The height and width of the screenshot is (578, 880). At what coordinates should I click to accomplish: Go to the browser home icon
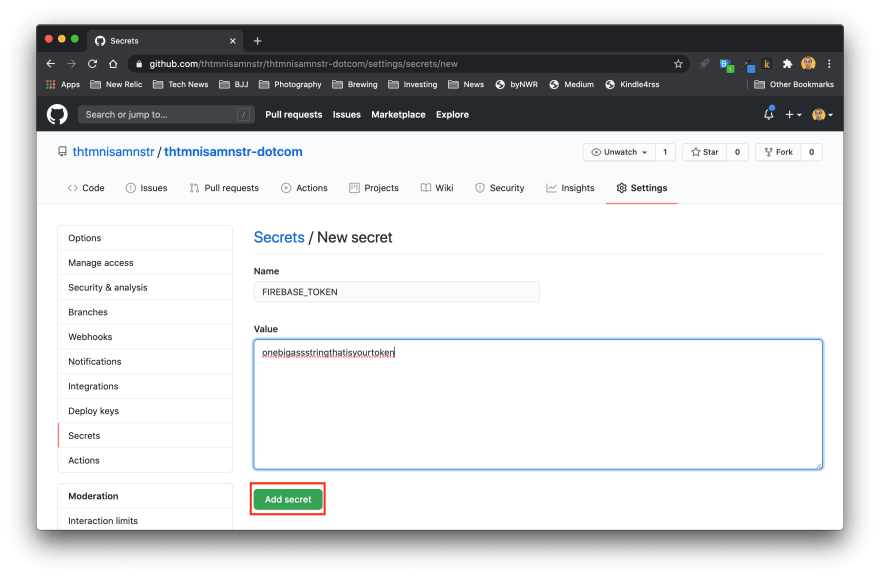click(113, 64)
